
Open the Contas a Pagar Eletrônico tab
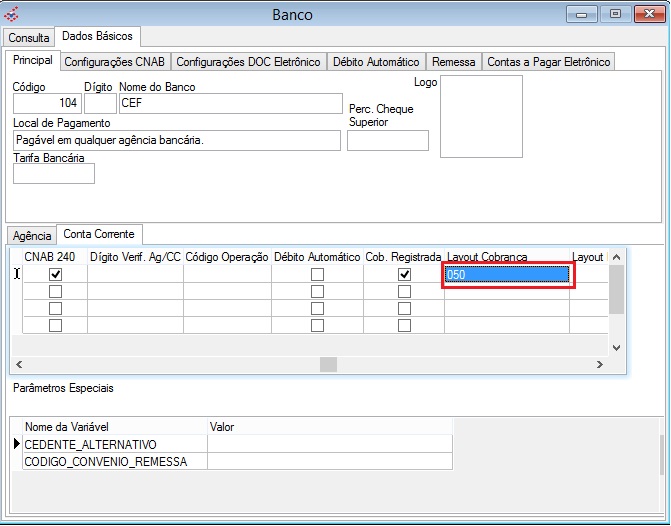(x=548, y=62)
